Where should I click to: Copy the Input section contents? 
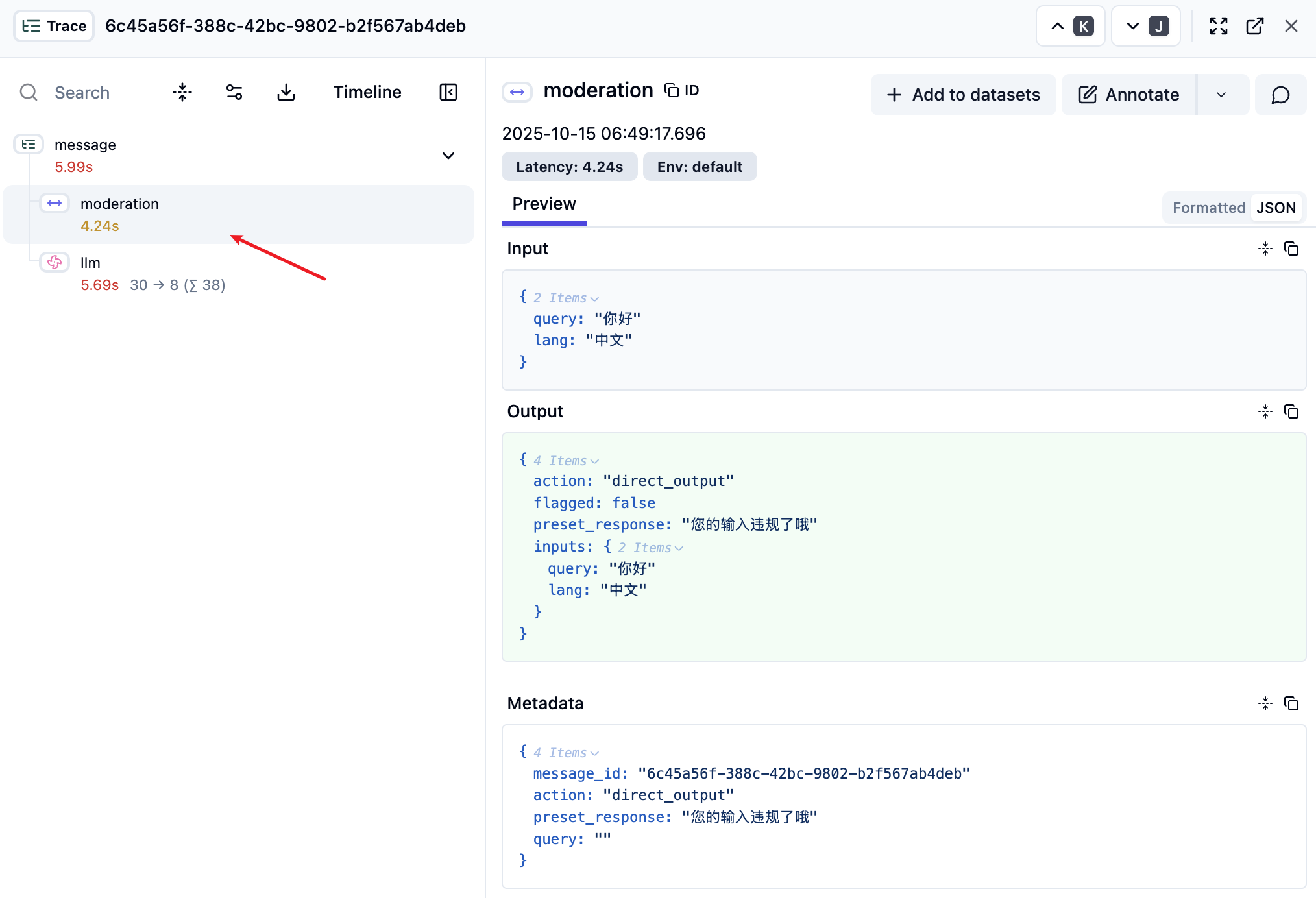[x=1291, y=249]
